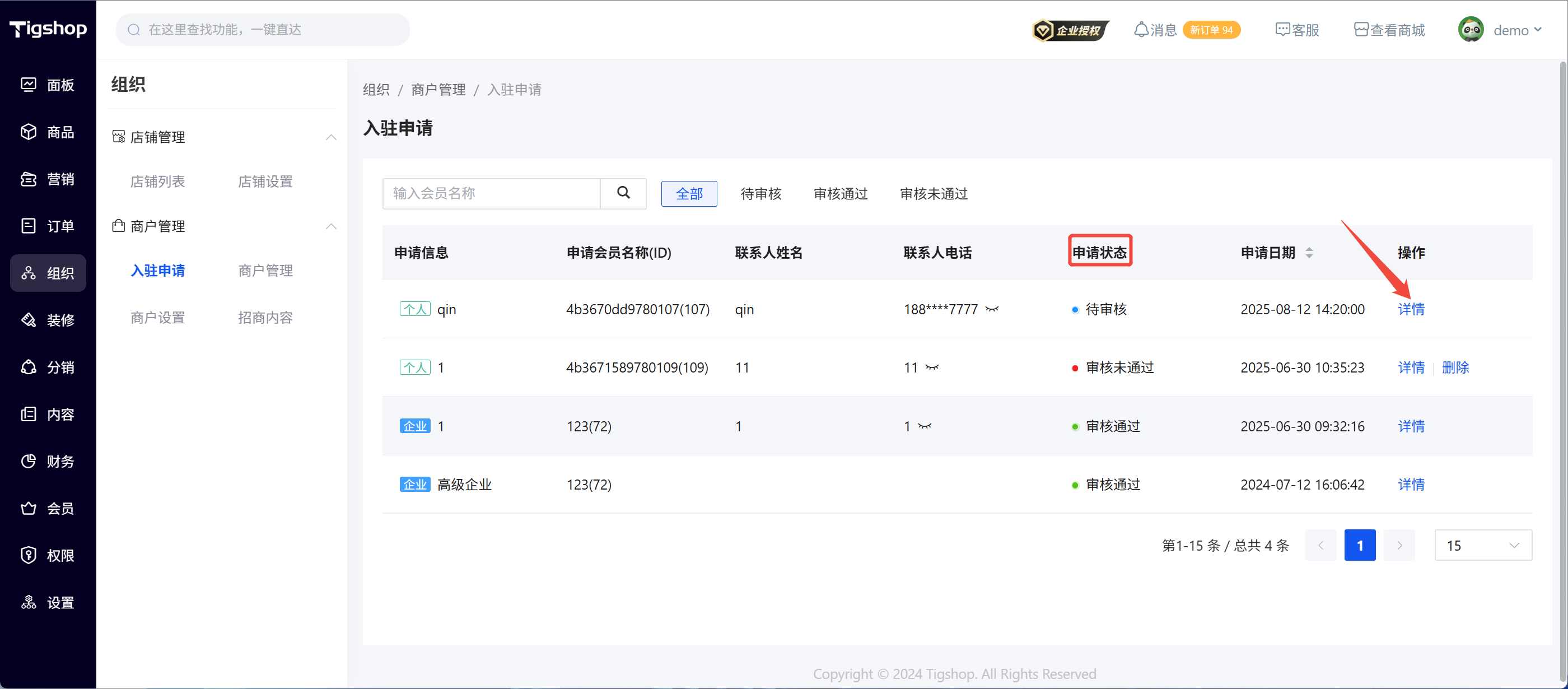Switch to 审核未通过 filter tab
The height and width of the screenshot is (689, 1568).
click(x=933, y=194)
